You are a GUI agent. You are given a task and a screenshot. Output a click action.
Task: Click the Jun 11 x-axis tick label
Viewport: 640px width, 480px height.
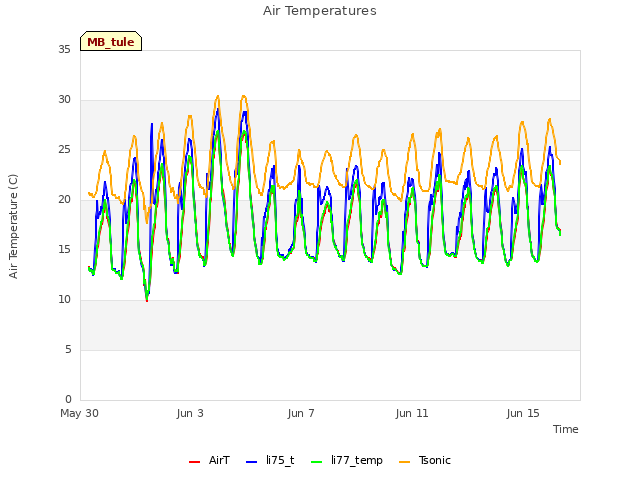(x=412, y=413)
